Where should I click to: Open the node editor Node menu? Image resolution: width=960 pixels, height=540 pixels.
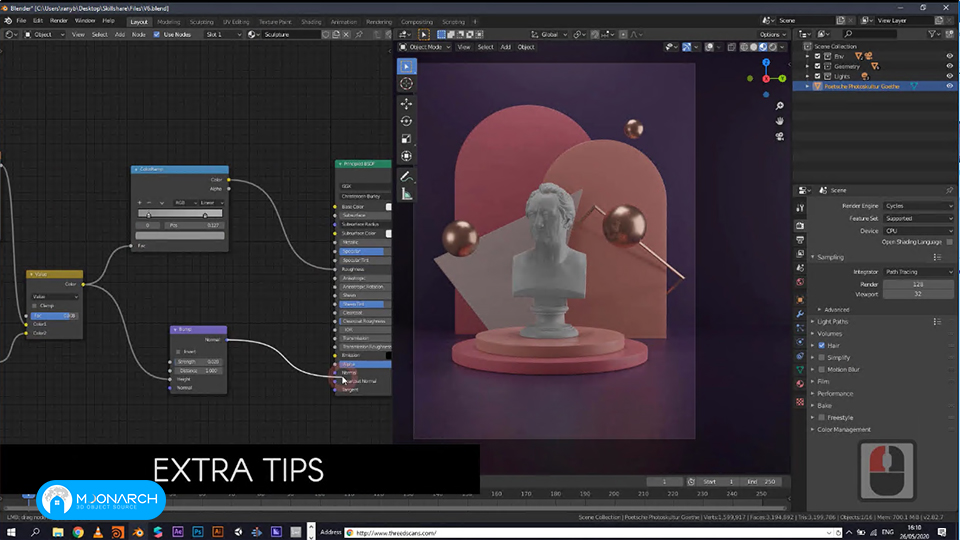pos(138,35)
